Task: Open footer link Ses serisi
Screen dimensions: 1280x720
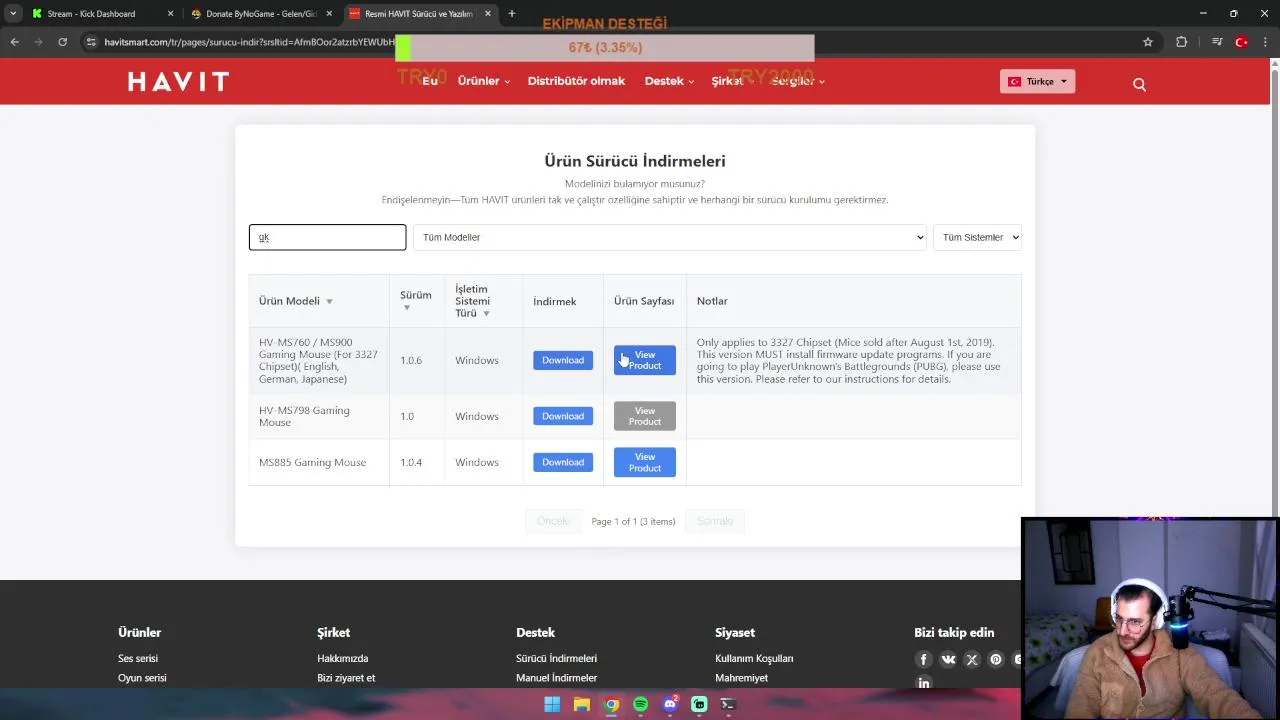Action: (138, 658)
